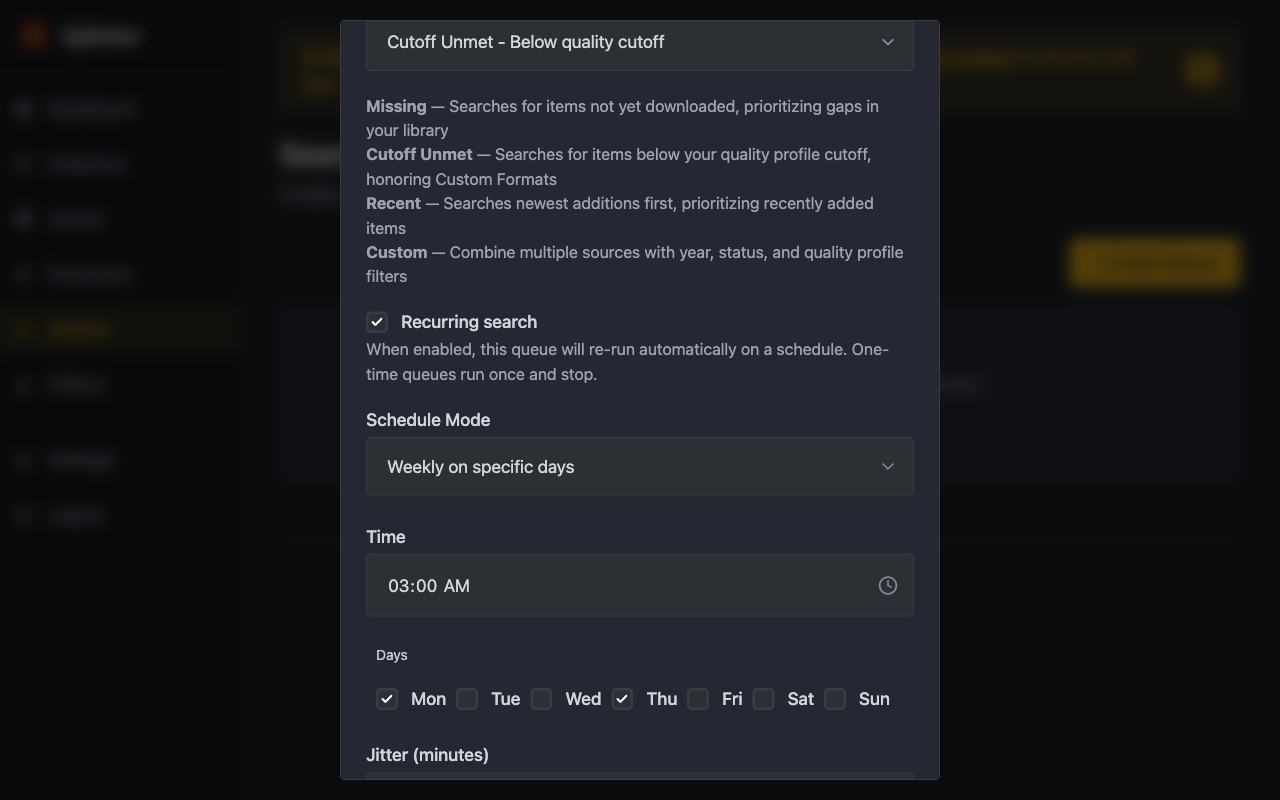Screen dimensions: 1280x800
Task: Open the Cutoff Unmet search type dropdown
Action: pyautogui.click(x=639, y=42)
